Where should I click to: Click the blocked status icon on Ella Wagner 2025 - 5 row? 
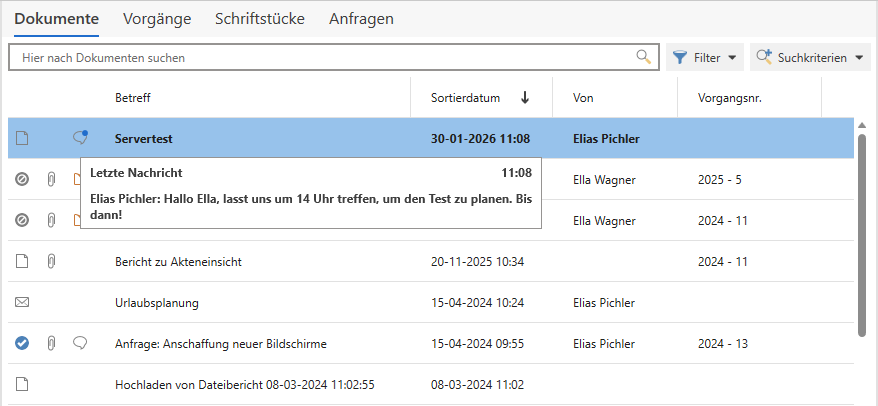[x=22, y=179]
